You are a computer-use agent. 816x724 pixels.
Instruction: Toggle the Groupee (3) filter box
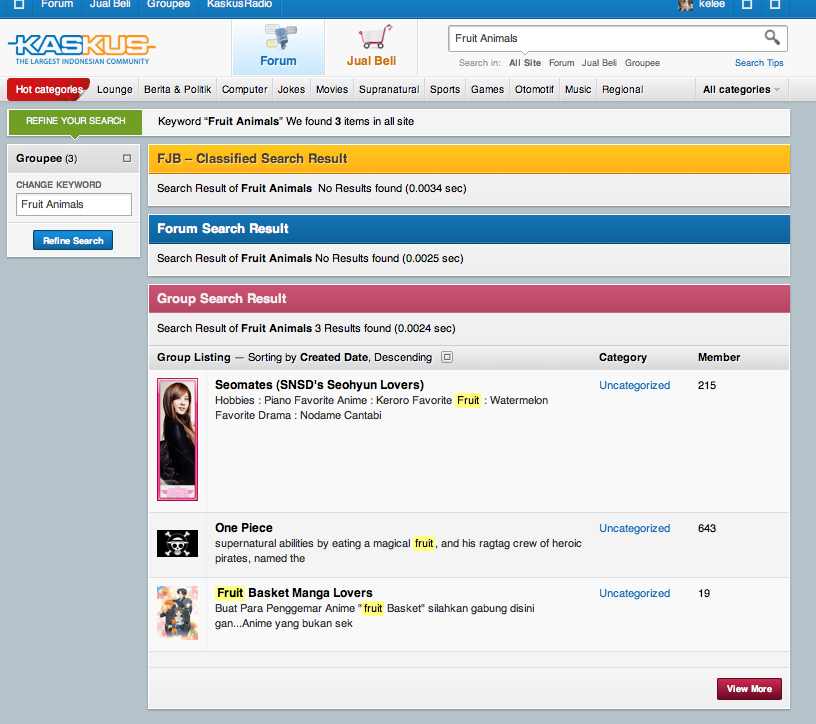click(127, 158)
